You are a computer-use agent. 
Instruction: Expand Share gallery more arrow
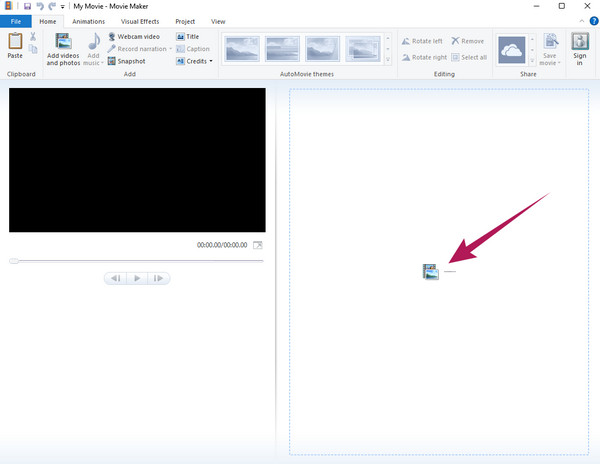tap(532, 60)
